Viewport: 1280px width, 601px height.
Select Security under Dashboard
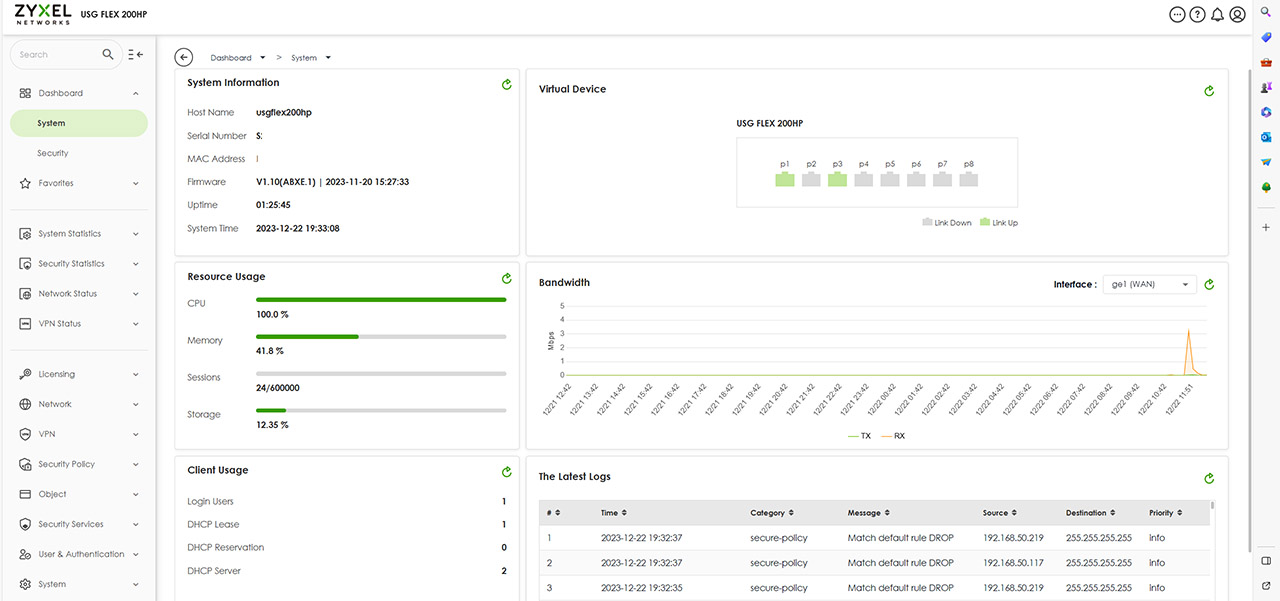coord(78,153)
